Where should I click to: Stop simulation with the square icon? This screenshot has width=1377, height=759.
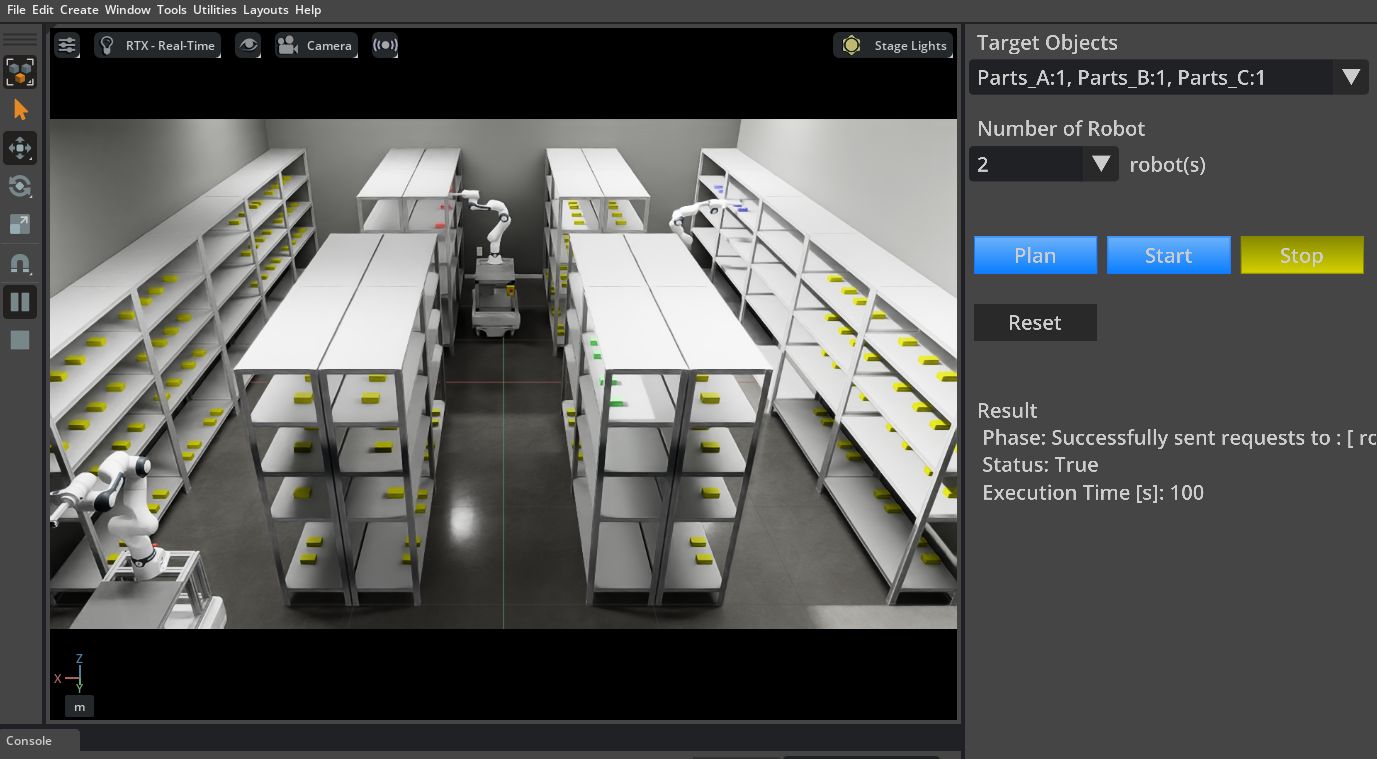pos(20,340)
